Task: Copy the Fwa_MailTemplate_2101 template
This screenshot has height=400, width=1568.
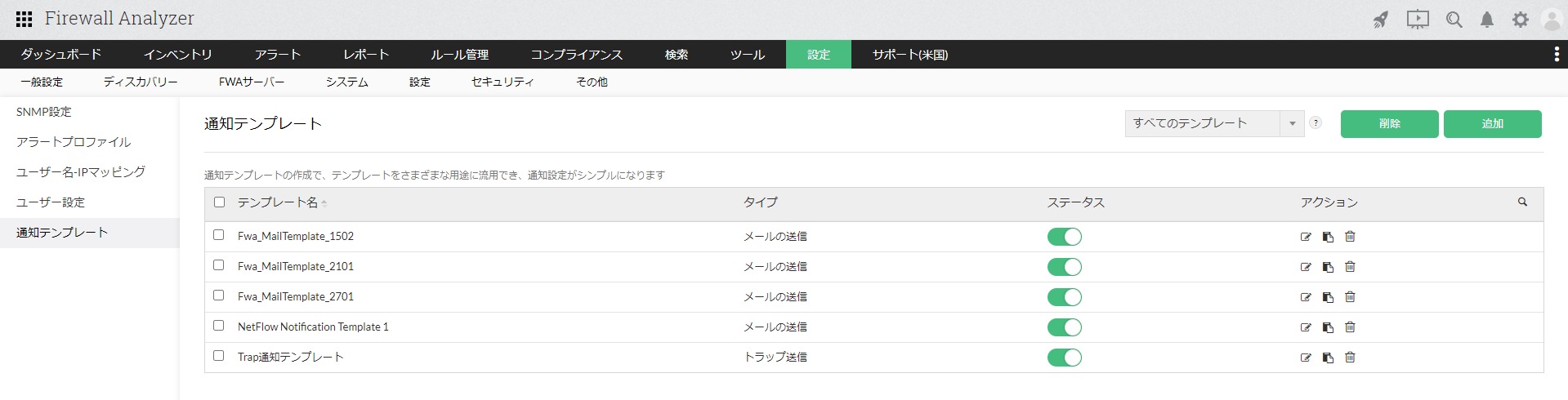Action: [1328, 267]
